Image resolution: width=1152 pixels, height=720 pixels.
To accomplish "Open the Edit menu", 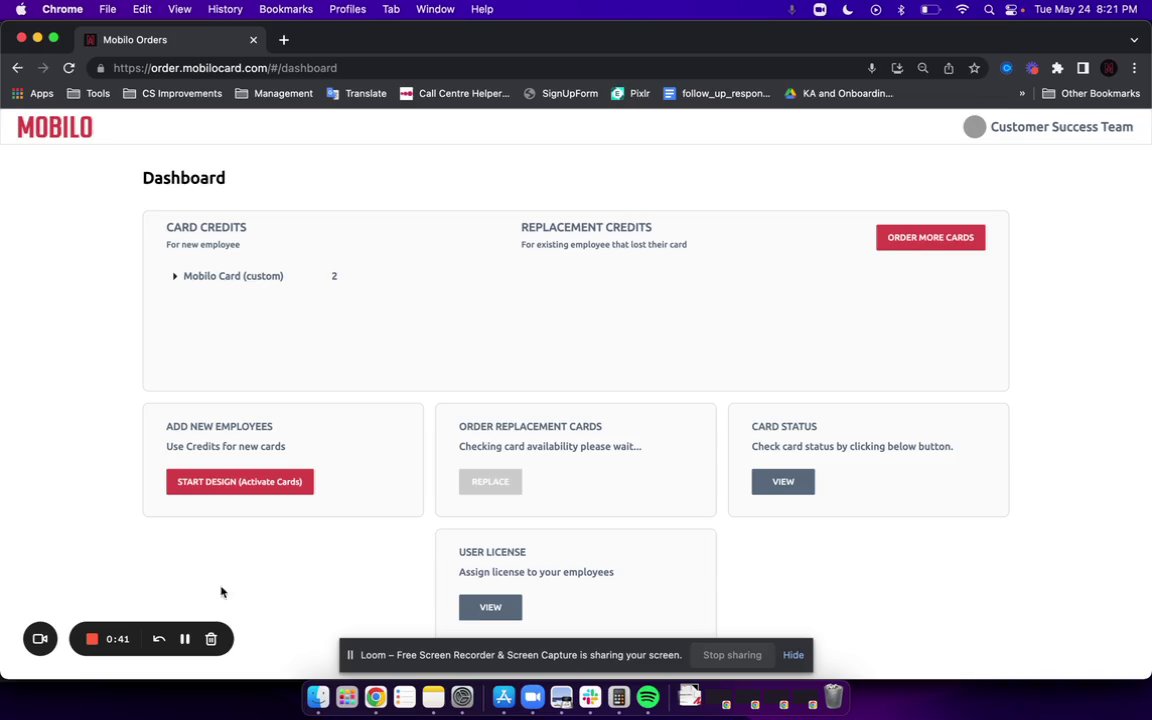I will [x=142, y=10].
